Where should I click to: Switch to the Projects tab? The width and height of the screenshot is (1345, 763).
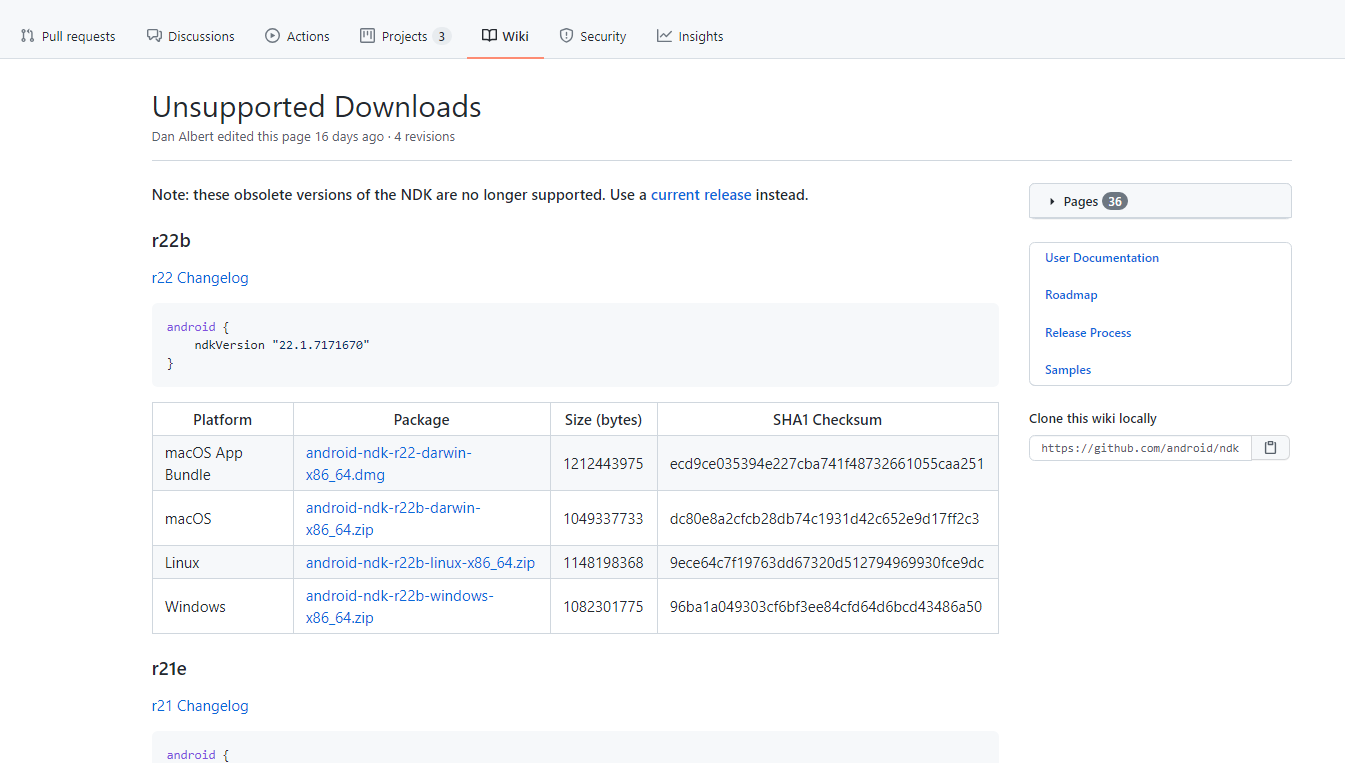coord(405,36)
